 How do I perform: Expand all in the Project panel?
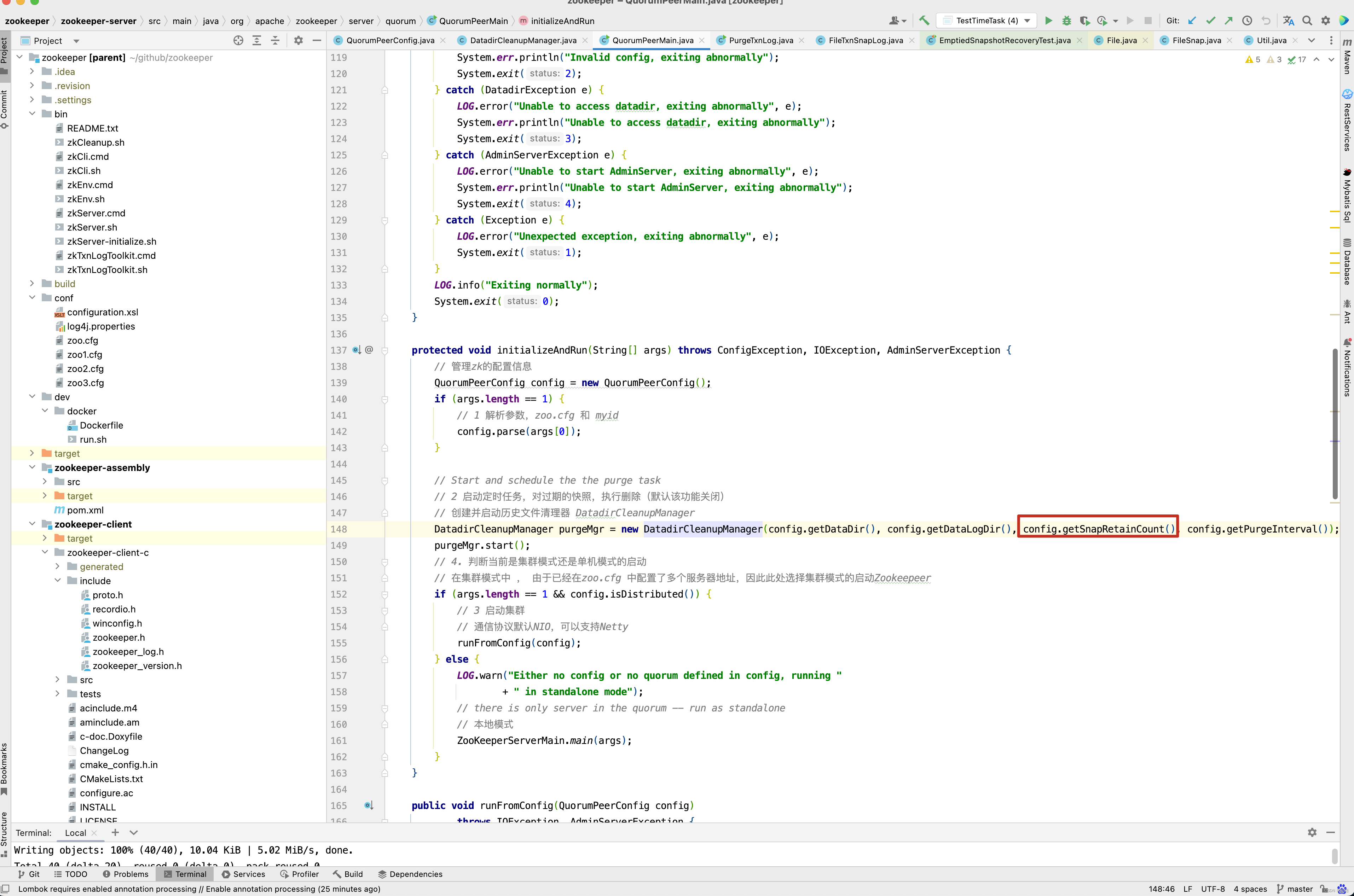pos(257,41)
